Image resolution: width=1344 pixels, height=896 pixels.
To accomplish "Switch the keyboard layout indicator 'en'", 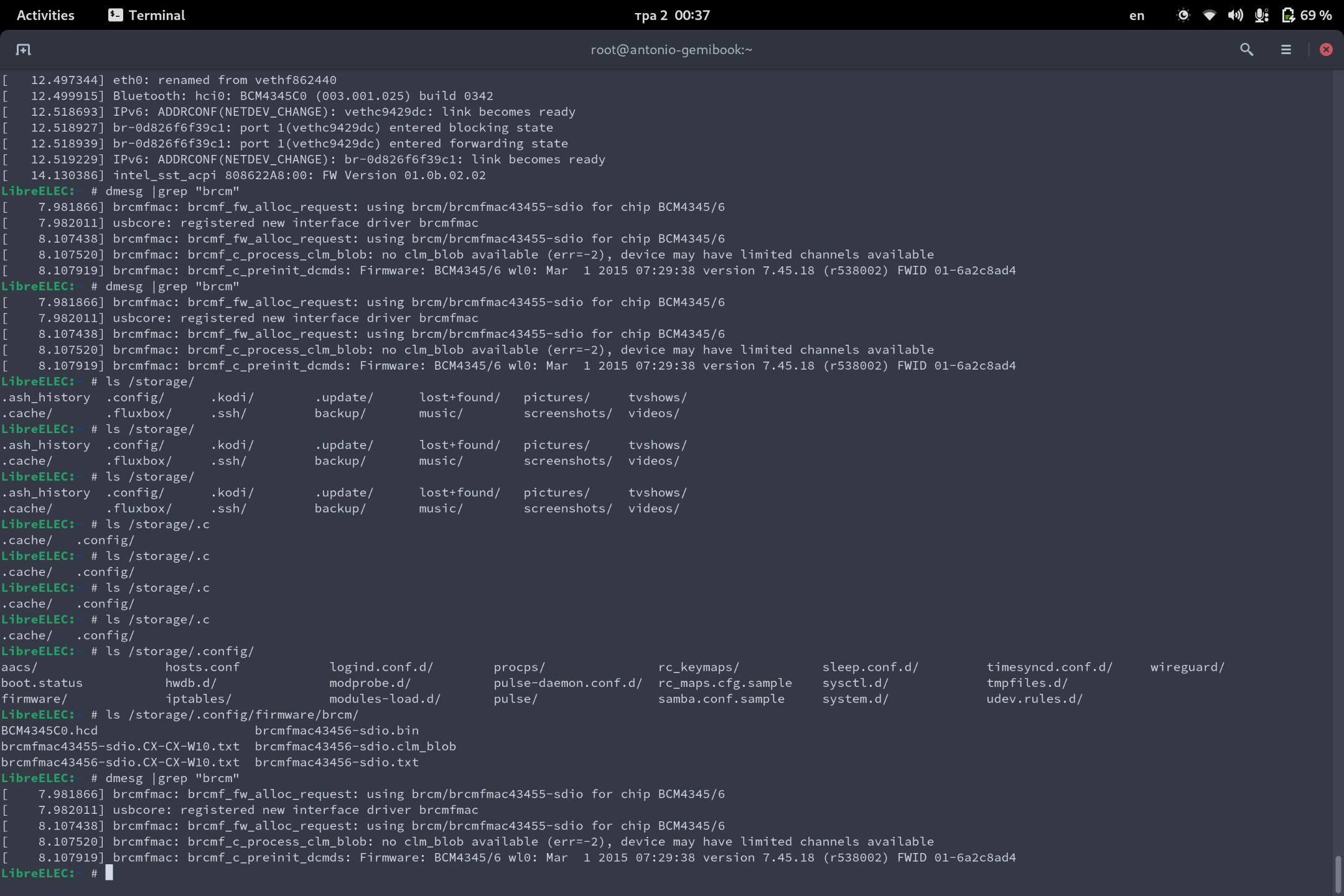I will tap(1136, 16).
